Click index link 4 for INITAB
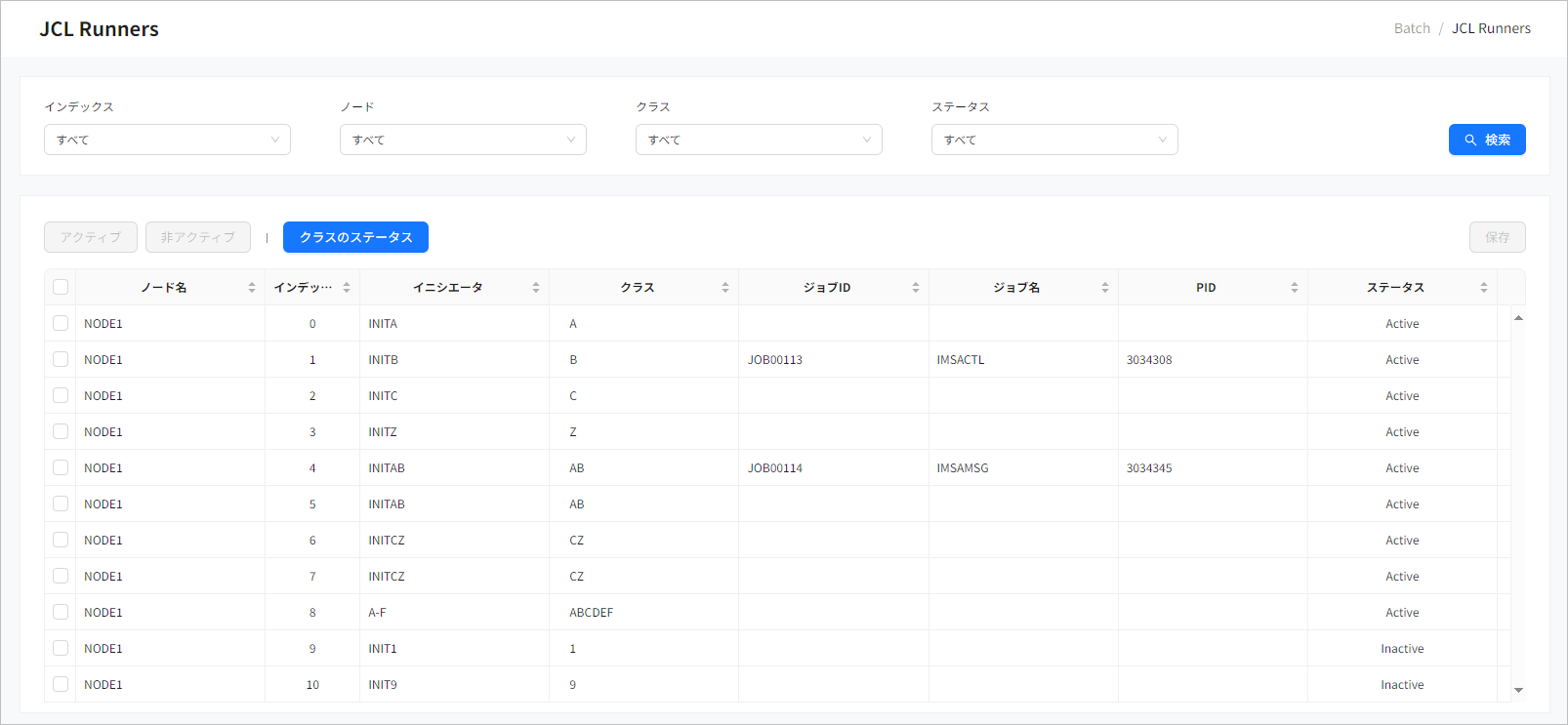The image size is (1568, 725). pyautogui.click(x=312, y=468)
